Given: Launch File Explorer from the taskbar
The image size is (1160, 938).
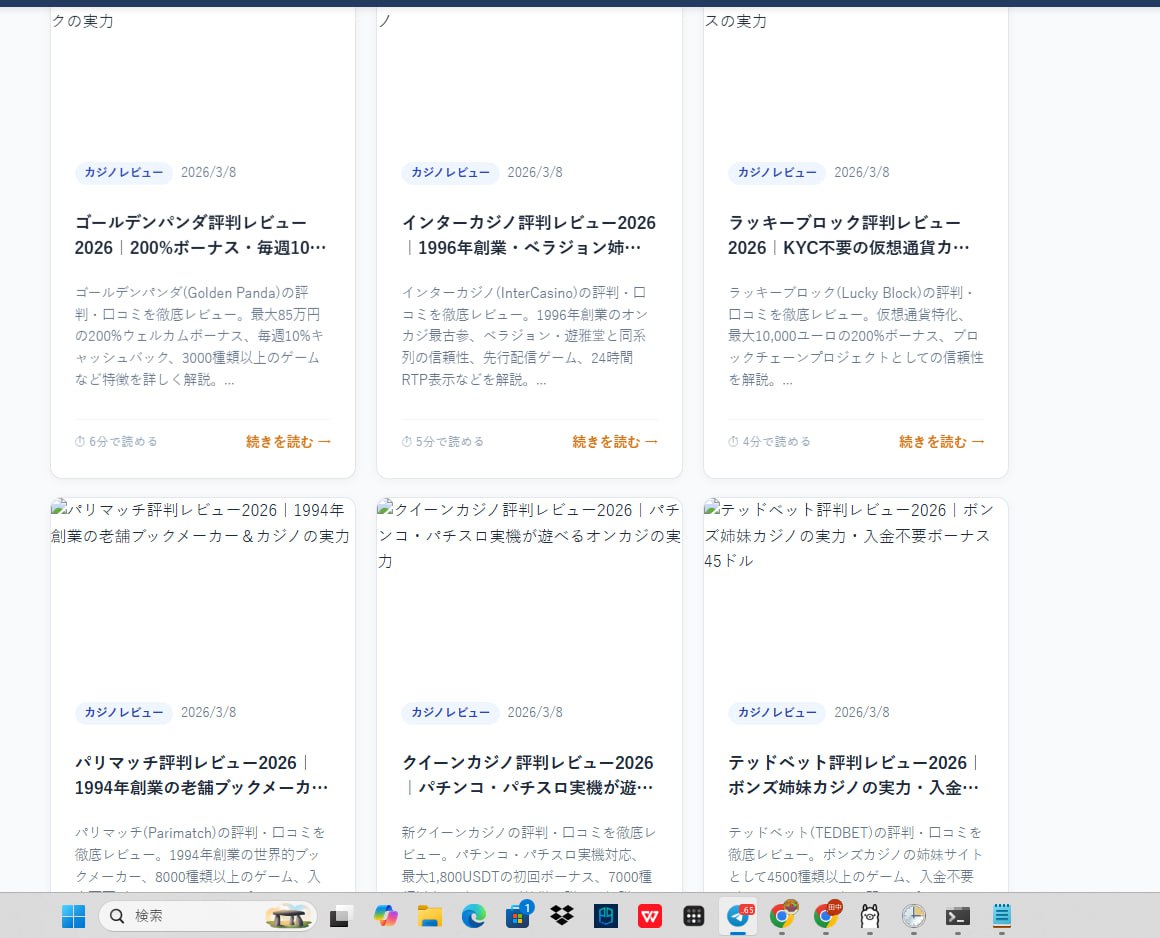Looking at the screenshot, I should [x=429, y=916].
